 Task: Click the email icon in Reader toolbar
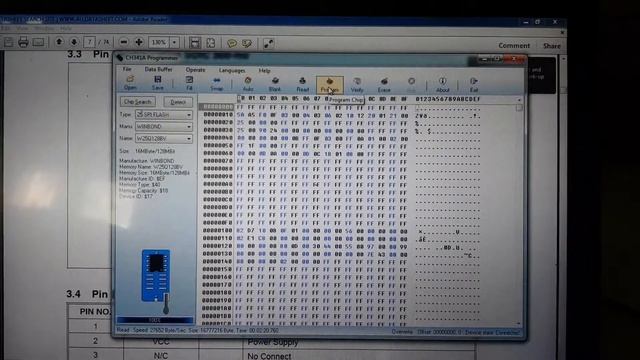38,42
